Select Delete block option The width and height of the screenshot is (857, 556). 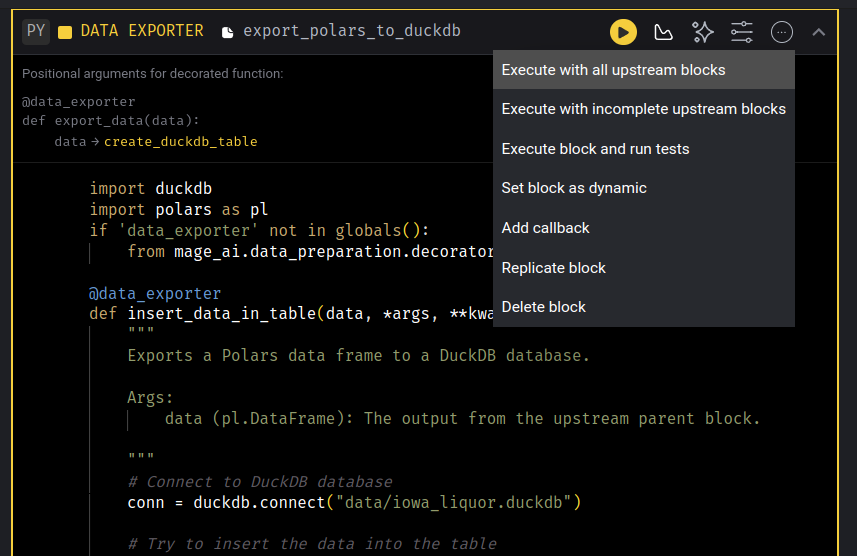click(x=644, y=307)
